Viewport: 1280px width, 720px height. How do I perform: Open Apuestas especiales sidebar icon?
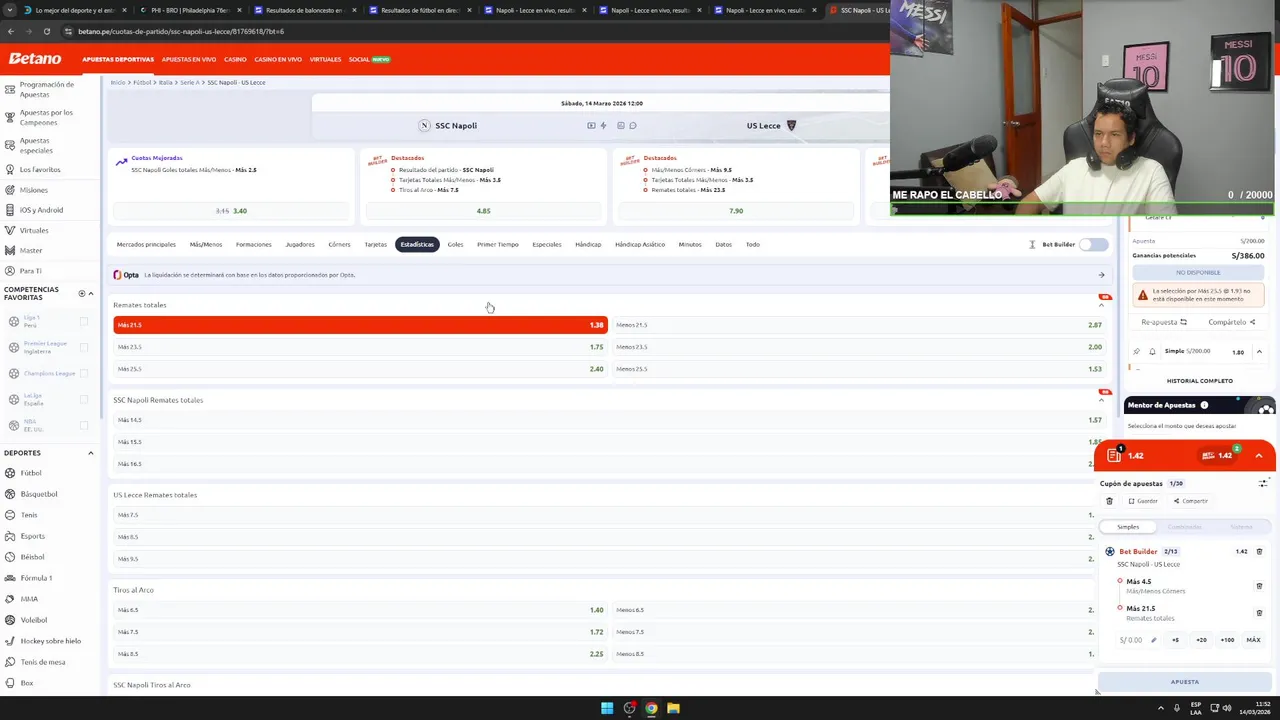coord(9,145)
